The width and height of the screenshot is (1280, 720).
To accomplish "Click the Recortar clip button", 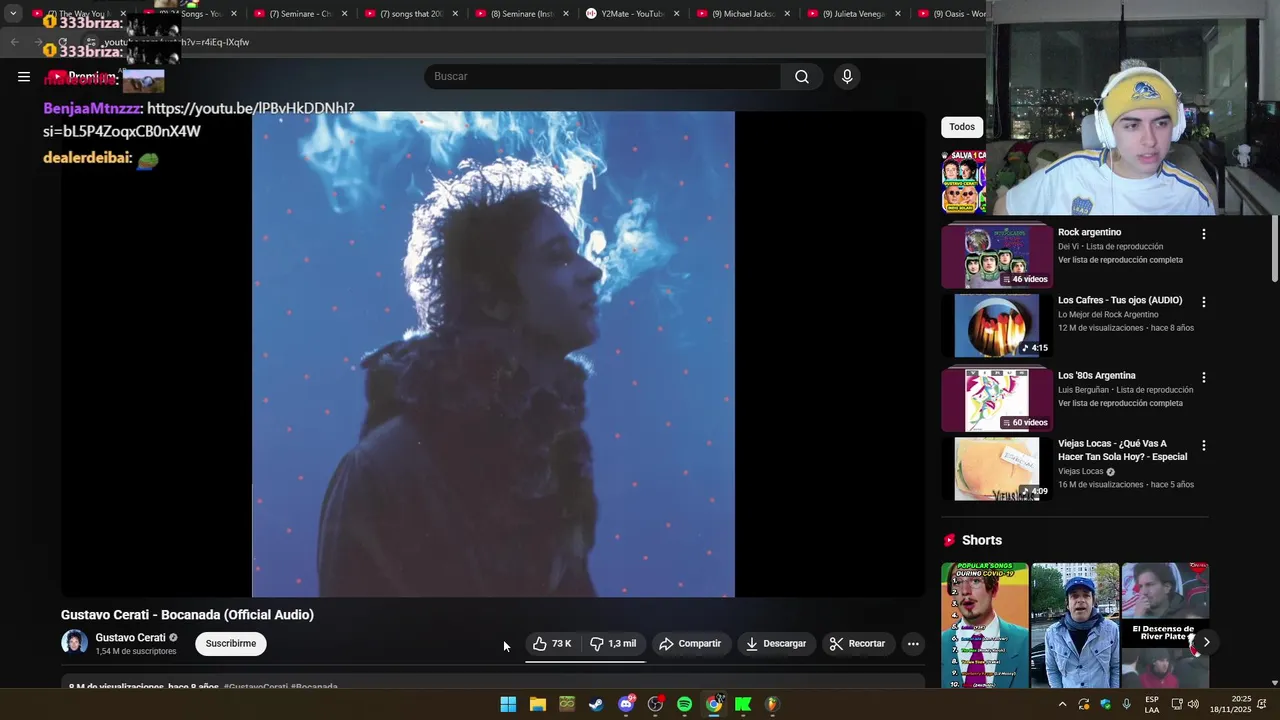I will click(857, 644).
